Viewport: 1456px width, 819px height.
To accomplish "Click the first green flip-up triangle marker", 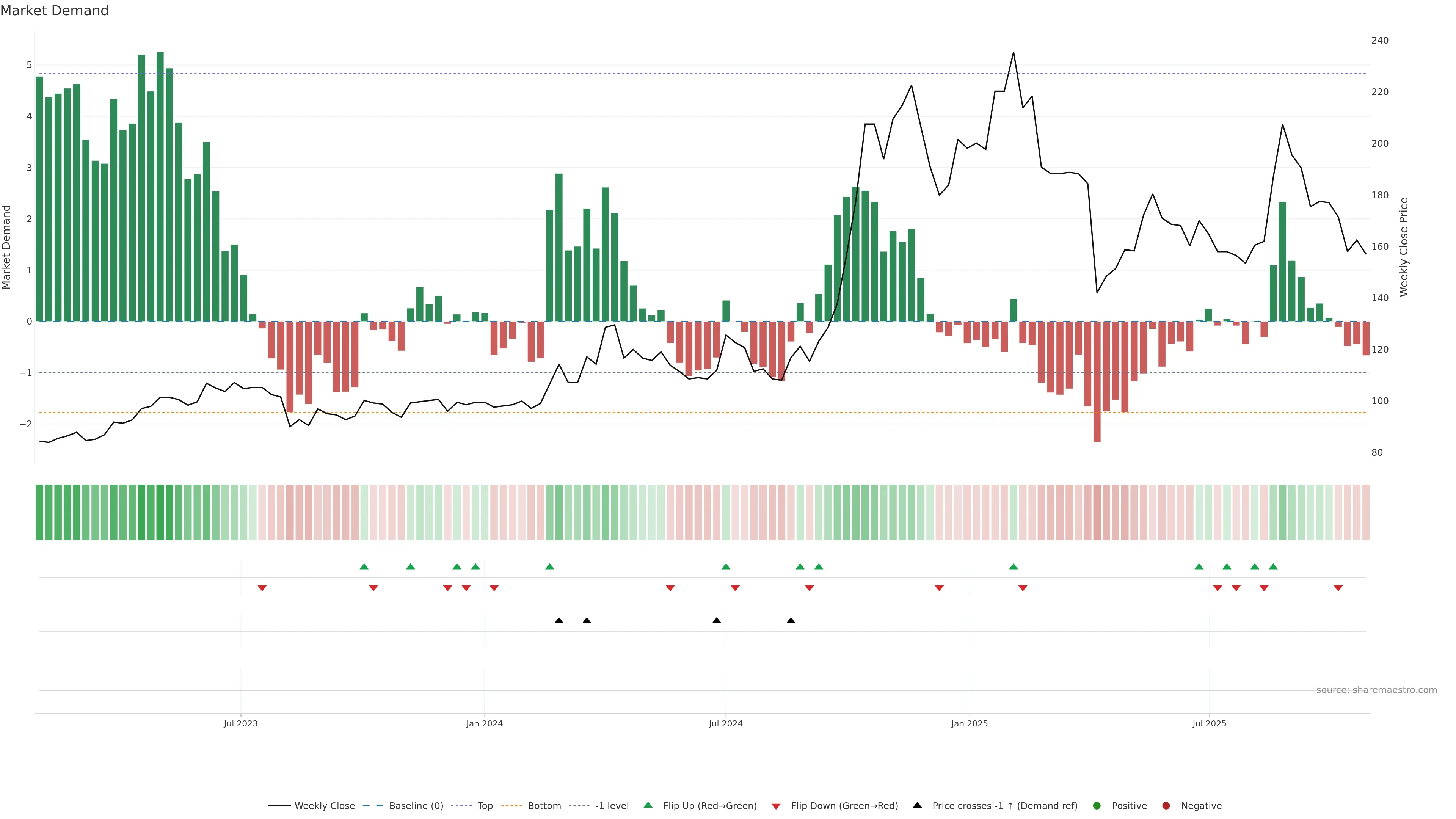I will pyautogui.click(x=364, y=566).
